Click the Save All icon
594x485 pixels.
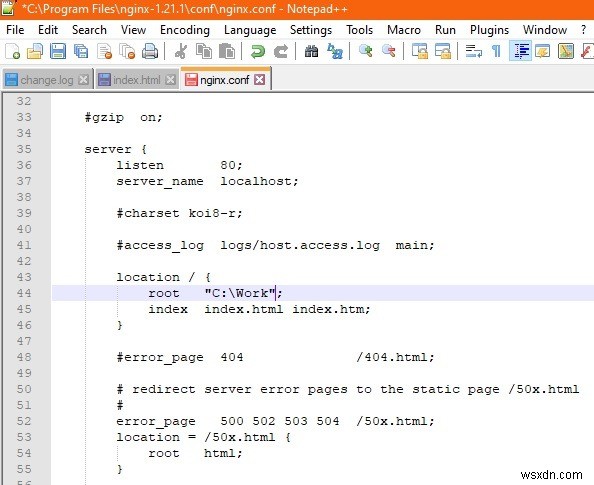tap(81, 51)
